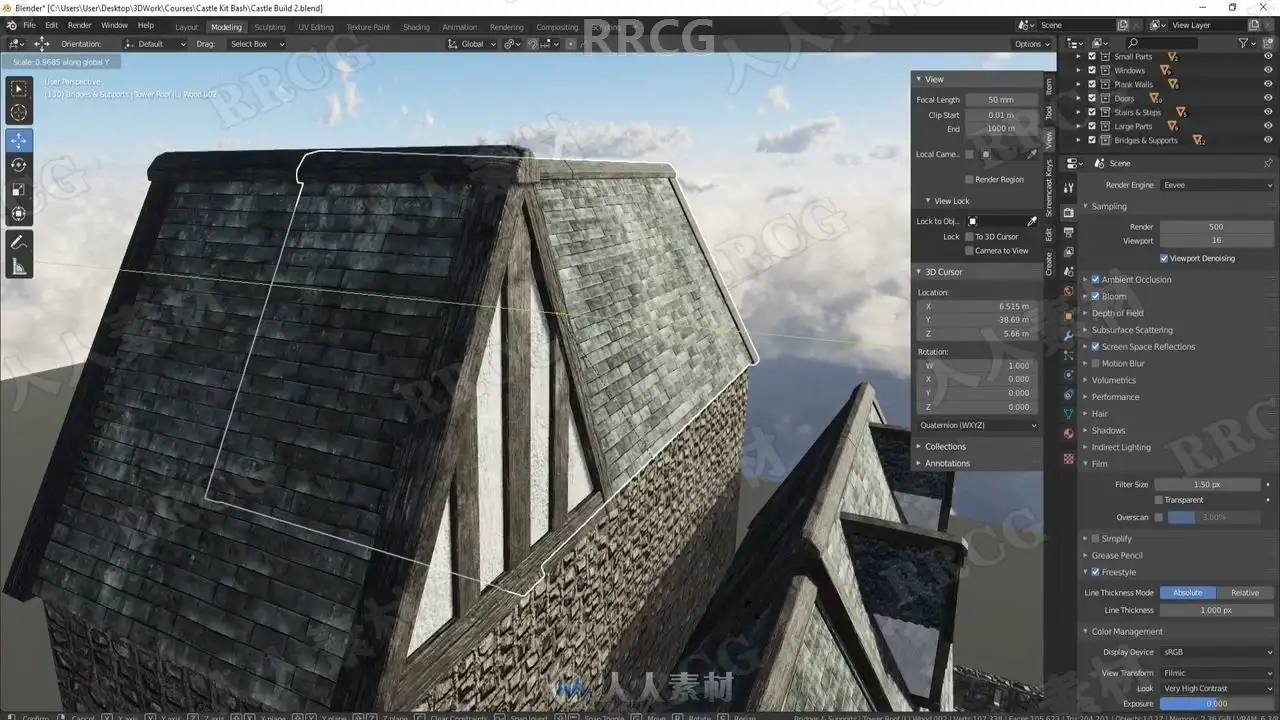Select Relative line thickness mode
1280x720 pixels.
click(x=1245, y=593)
